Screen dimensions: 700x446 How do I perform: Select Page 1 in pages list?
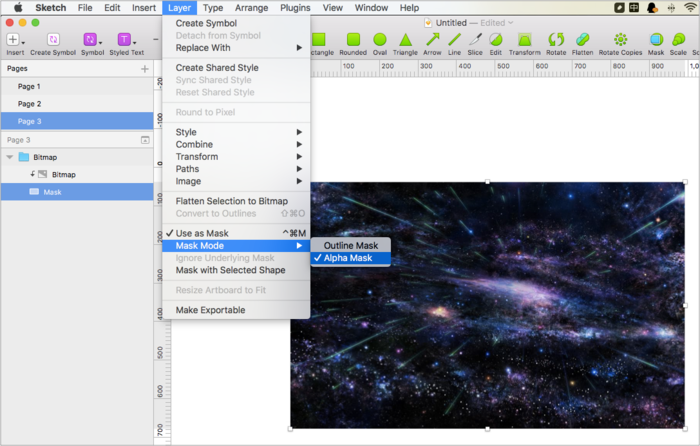click(77, 86)
